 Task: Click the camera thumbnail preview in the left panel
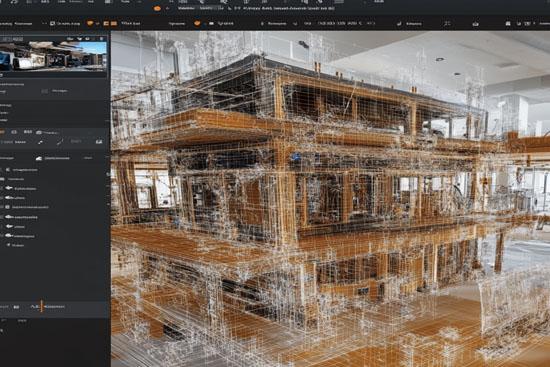tap(53, 55)
